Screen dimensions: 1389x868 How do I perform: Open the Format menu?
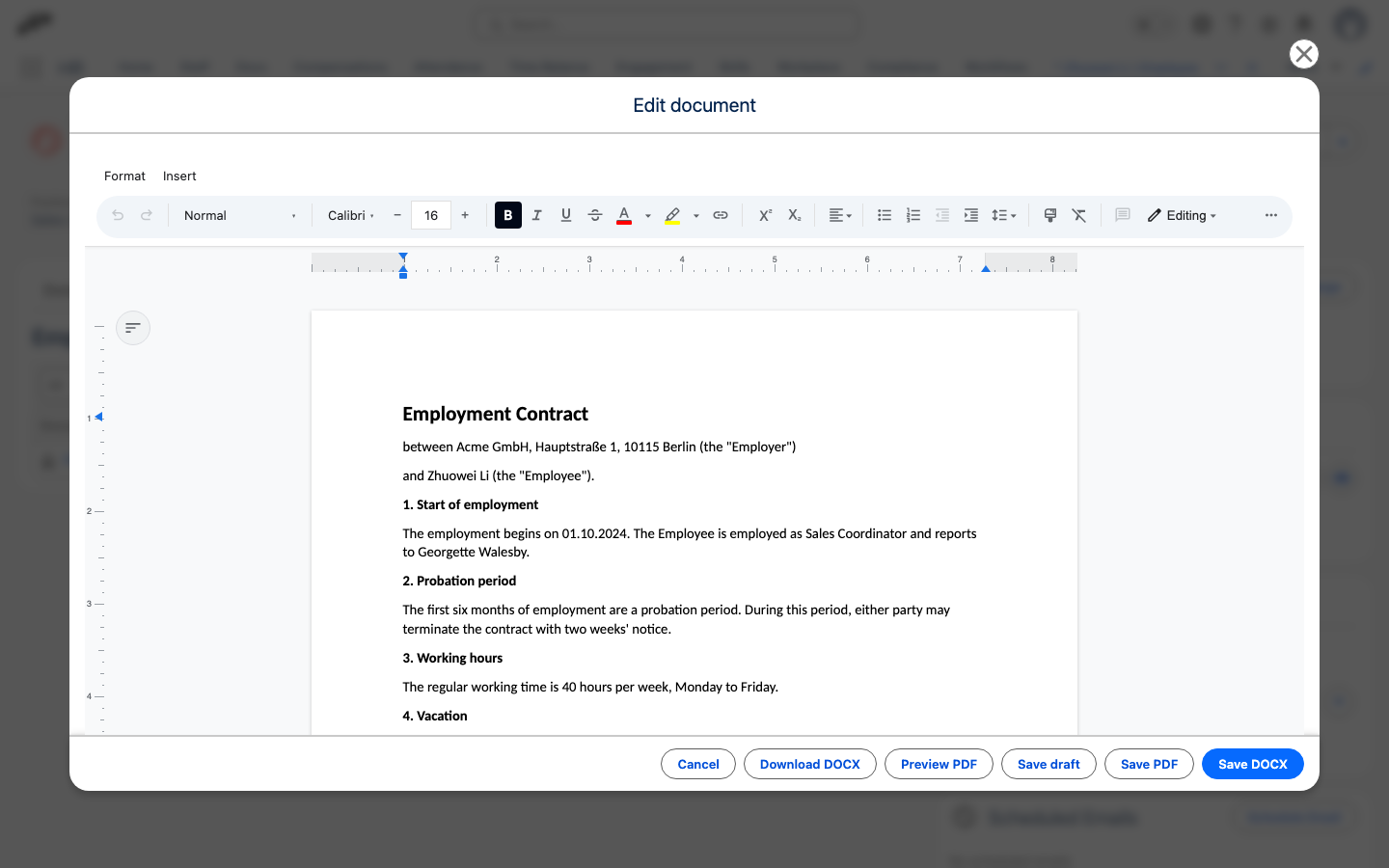124,176
